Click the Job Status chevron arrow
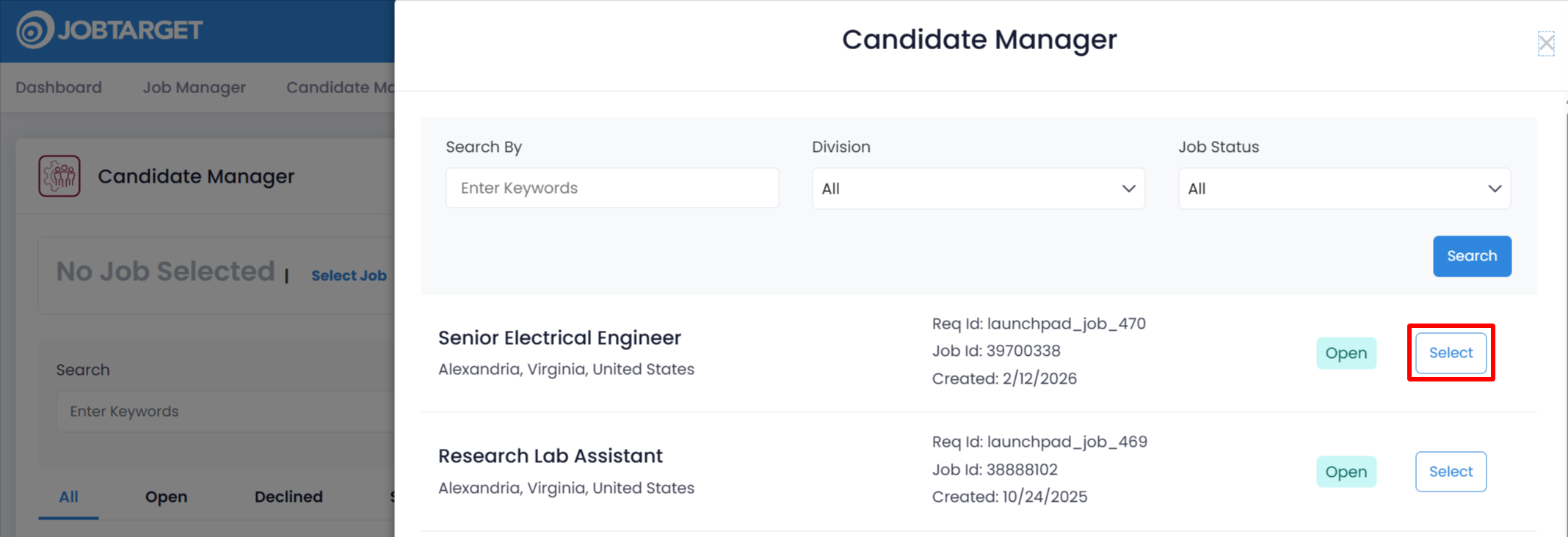Viewport: 1568px width, 537px height. (x=1495, y=189)
